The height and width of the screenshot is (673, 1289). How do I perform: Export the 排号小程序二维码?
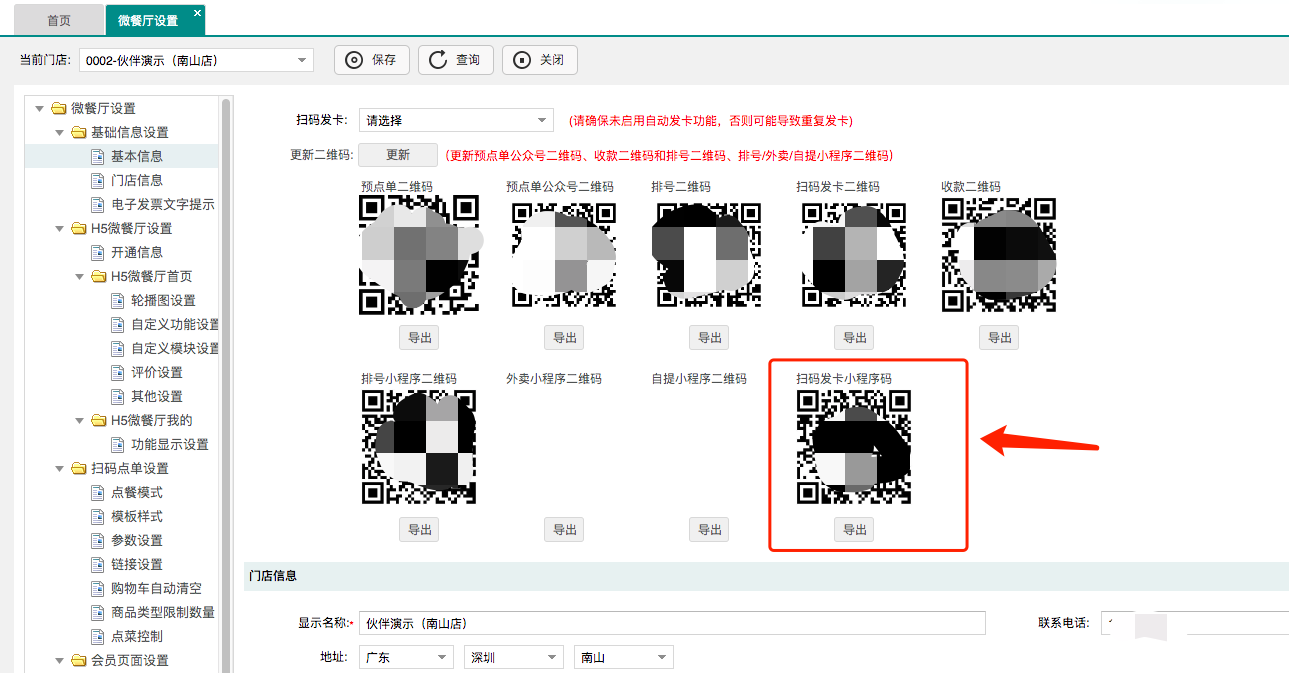point(419,529)
